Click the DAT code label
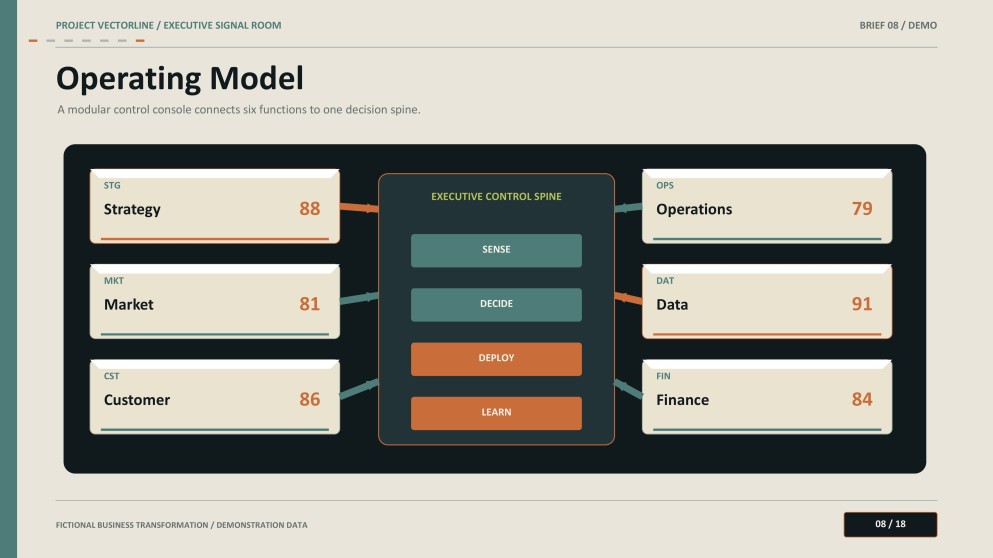993x558 pixels. pyautogui.click(x=665, y=281)
